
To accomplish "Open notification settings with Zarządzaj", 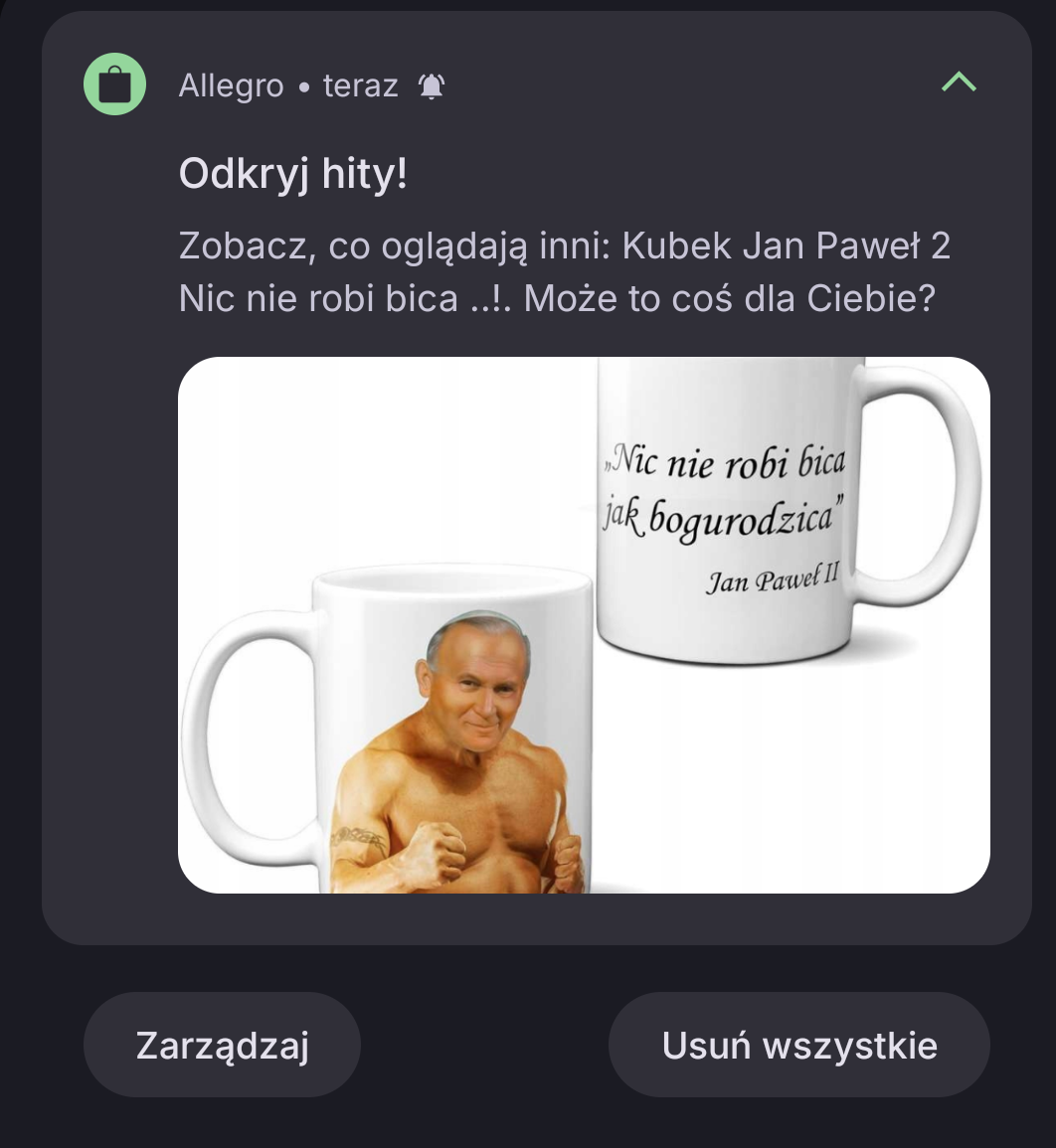I will (x=222, y=1044).
